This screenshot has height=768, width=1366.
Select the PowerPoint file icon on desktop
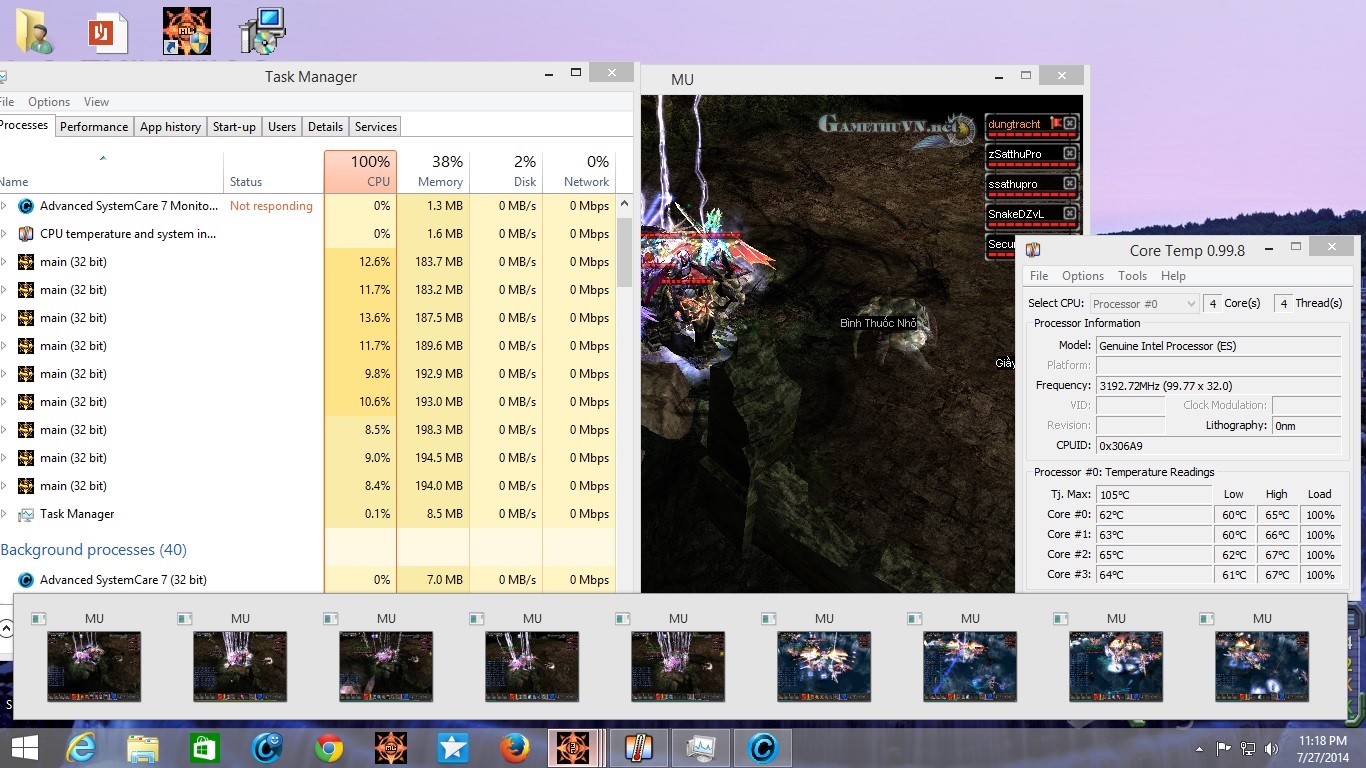click(x=107, y=33)
